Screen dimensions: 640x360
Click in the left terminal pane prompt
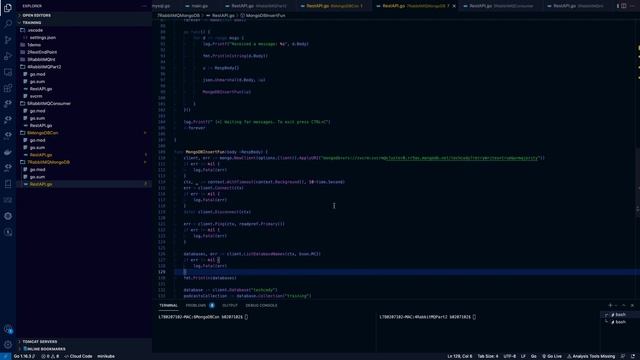coord(203,317)
